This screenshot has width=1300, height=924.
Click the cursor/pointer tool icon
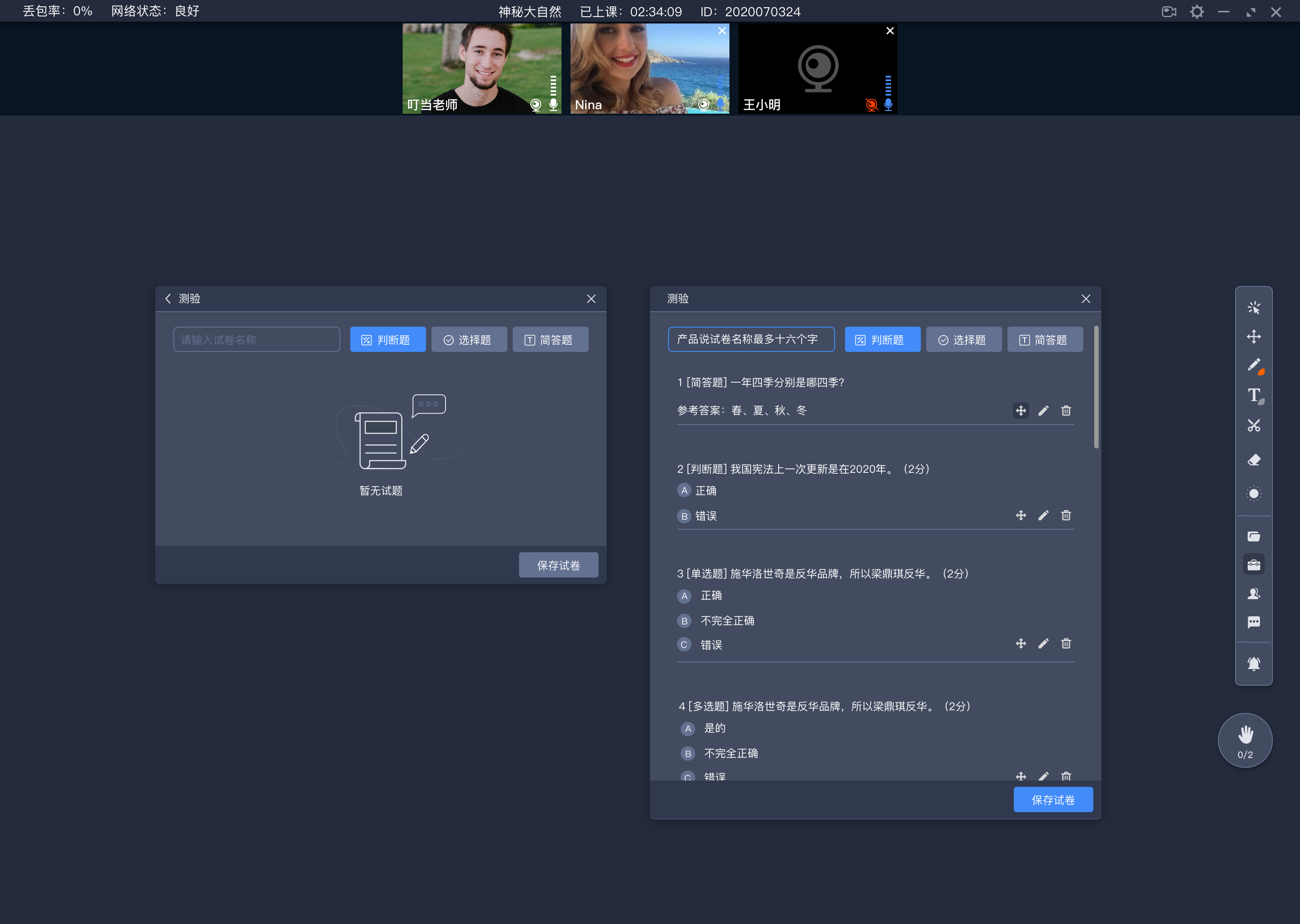tap(1255, 307)
